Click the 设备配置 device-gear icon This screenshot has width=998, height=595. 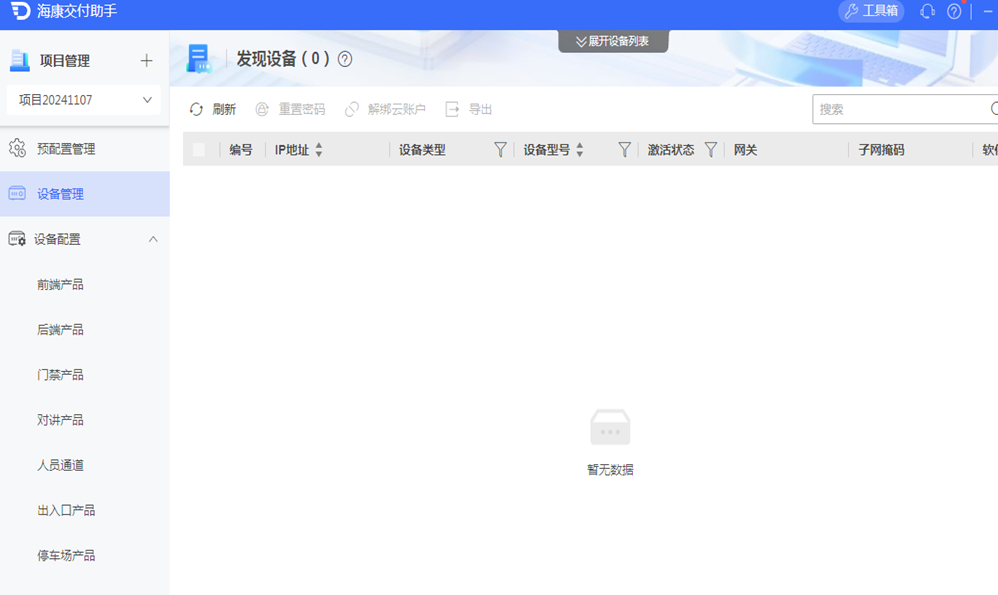[x=17, y=239]
